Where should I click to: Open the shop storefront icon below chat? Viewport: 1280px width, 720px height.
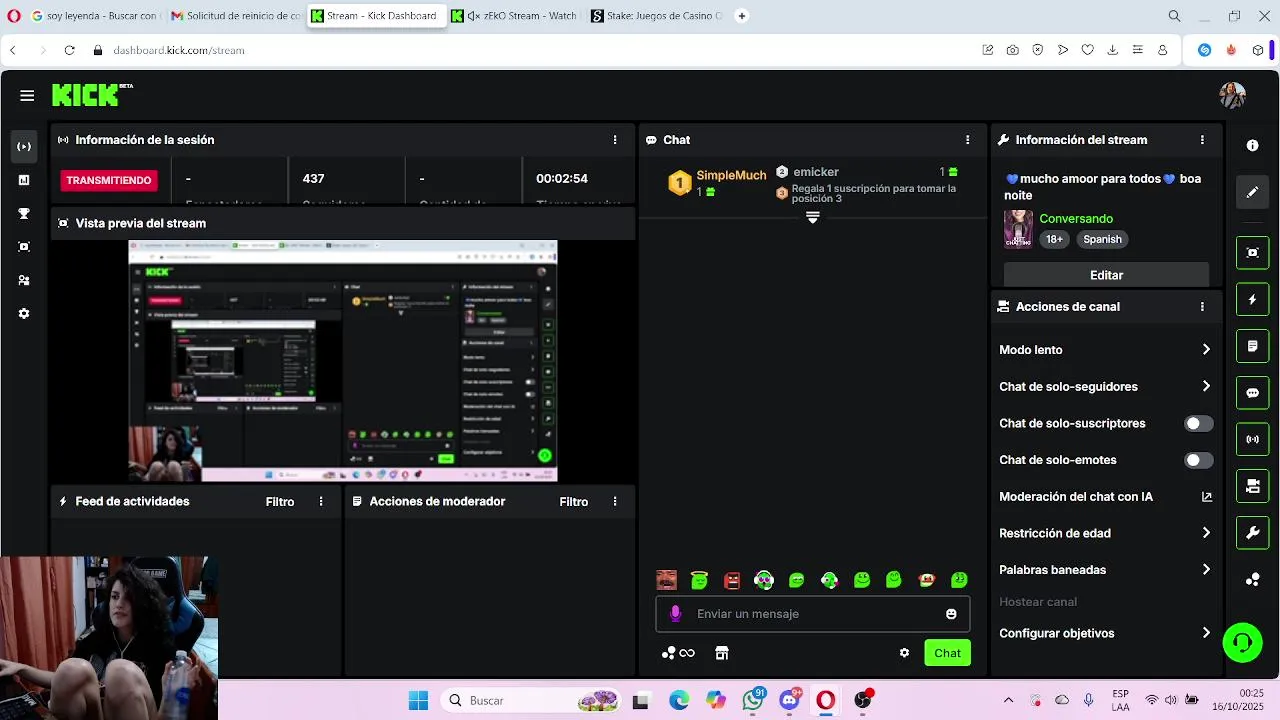[x=722, y=653]
